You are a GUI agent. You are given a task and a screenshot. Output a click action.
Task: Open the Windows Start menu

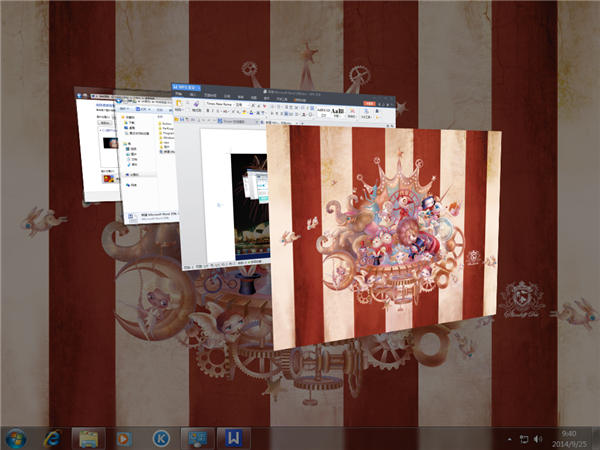click(x=16, y=438)
